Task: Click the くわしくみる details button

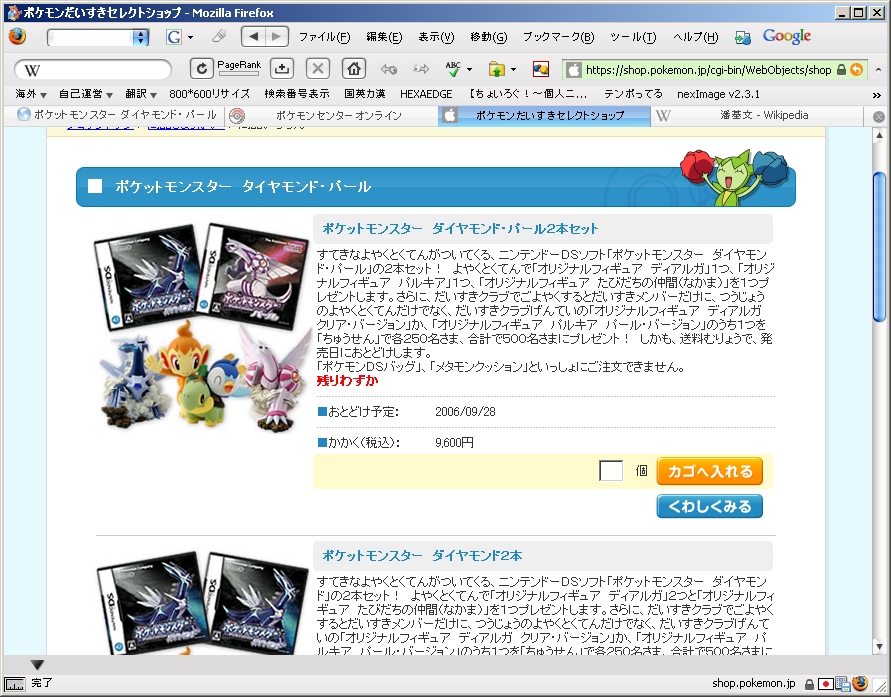Action: coord(709,506)
